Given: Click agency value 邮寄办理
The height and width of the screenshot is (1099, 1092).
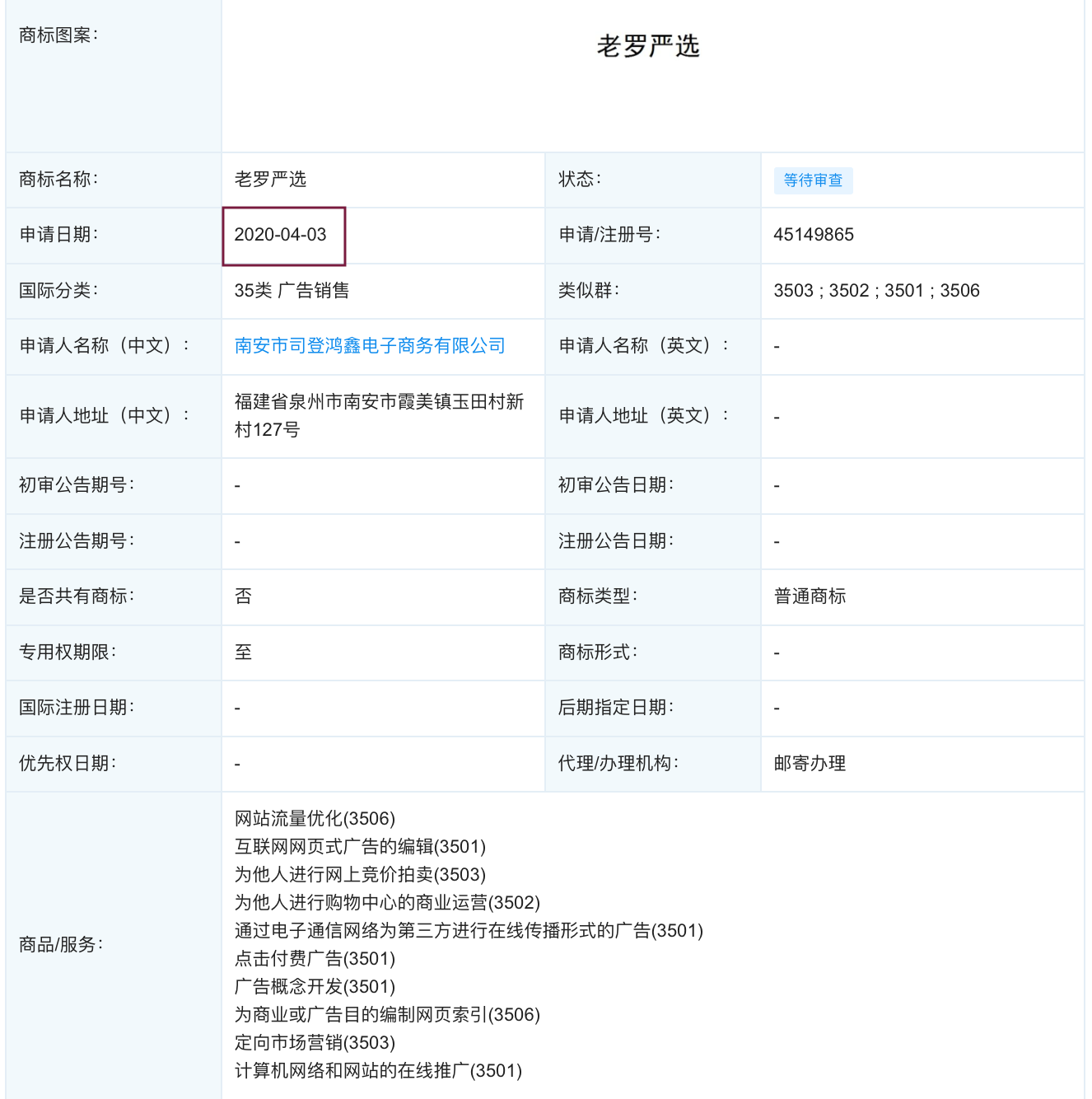Looking at the screenshot, I should [810, 764].
